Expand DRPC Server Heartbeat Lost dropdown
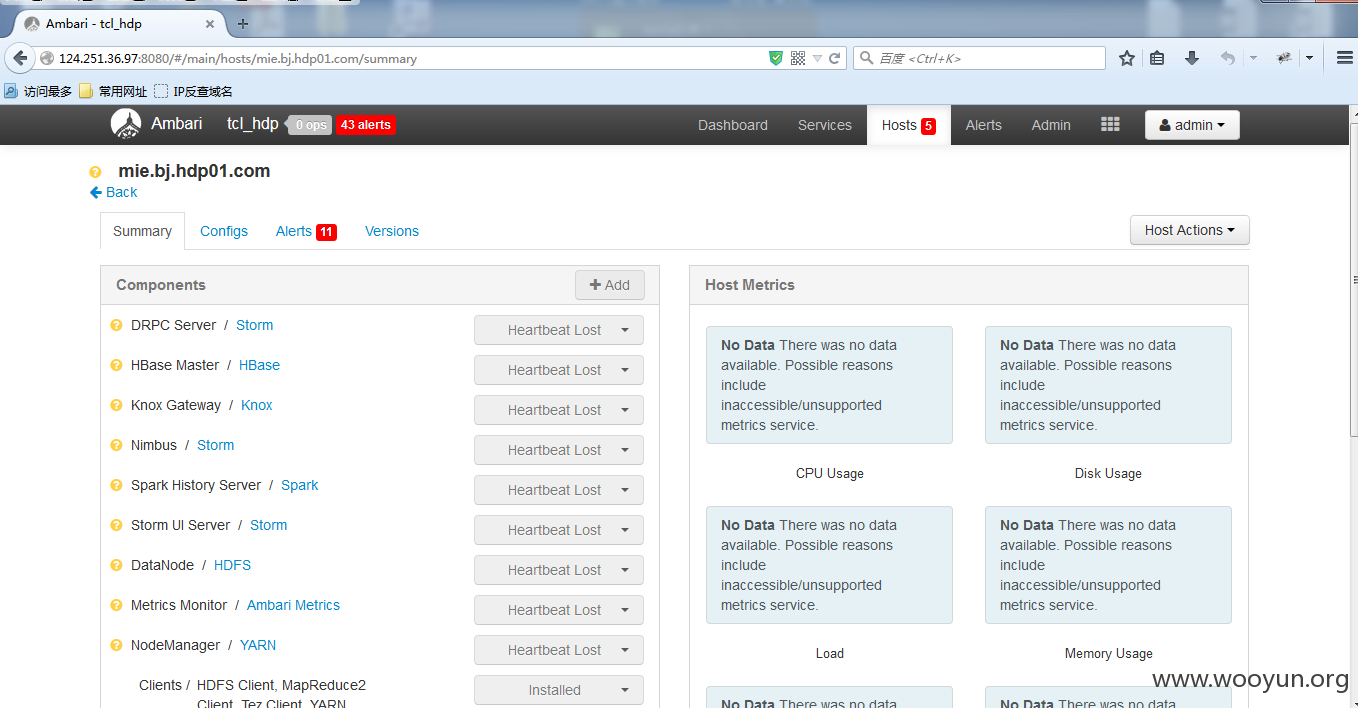 point(559,330)
